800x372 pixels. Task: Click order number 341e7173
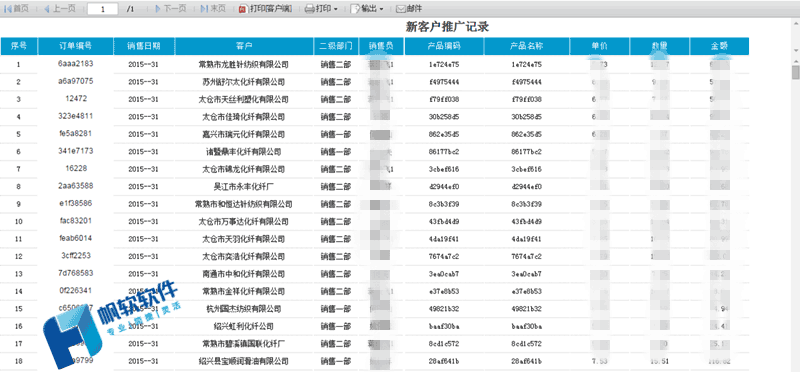tap(76, 151)
